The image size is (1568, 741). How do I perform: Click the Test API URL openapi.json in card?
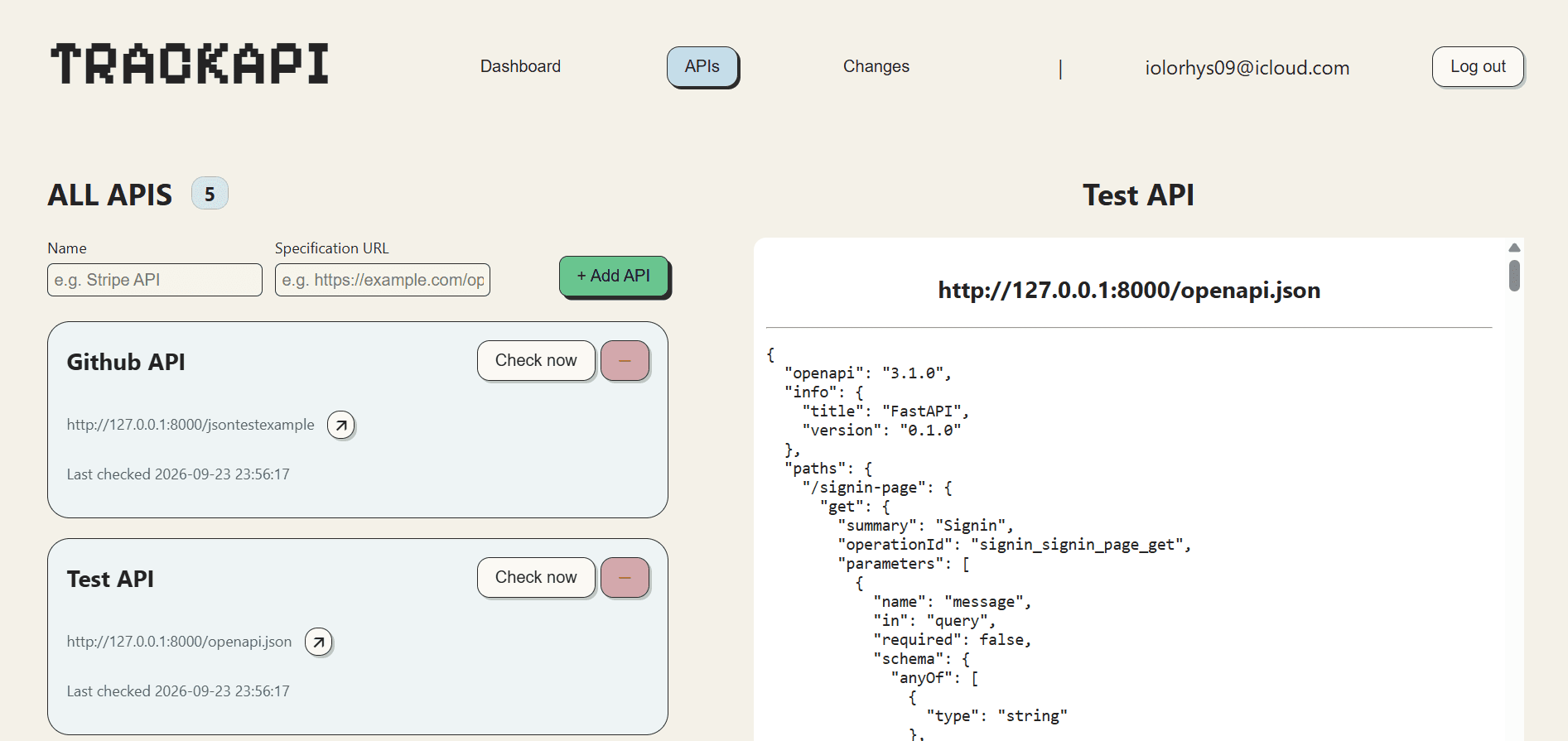coord(179,642)
